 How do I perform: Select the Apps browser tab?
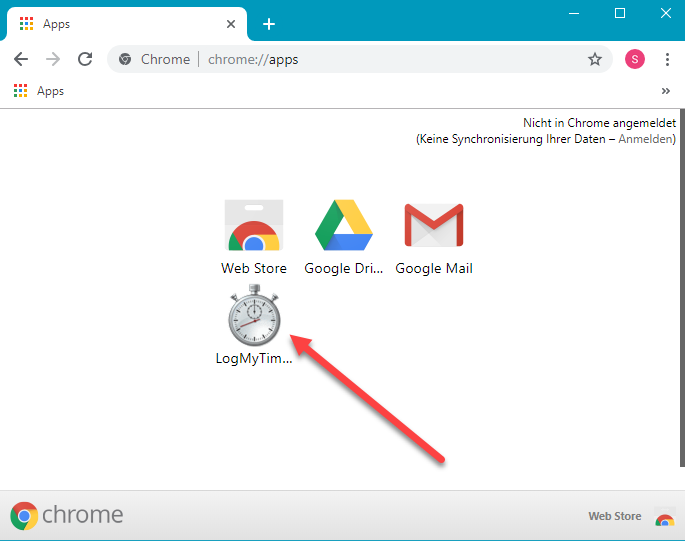tap(127, 24)
